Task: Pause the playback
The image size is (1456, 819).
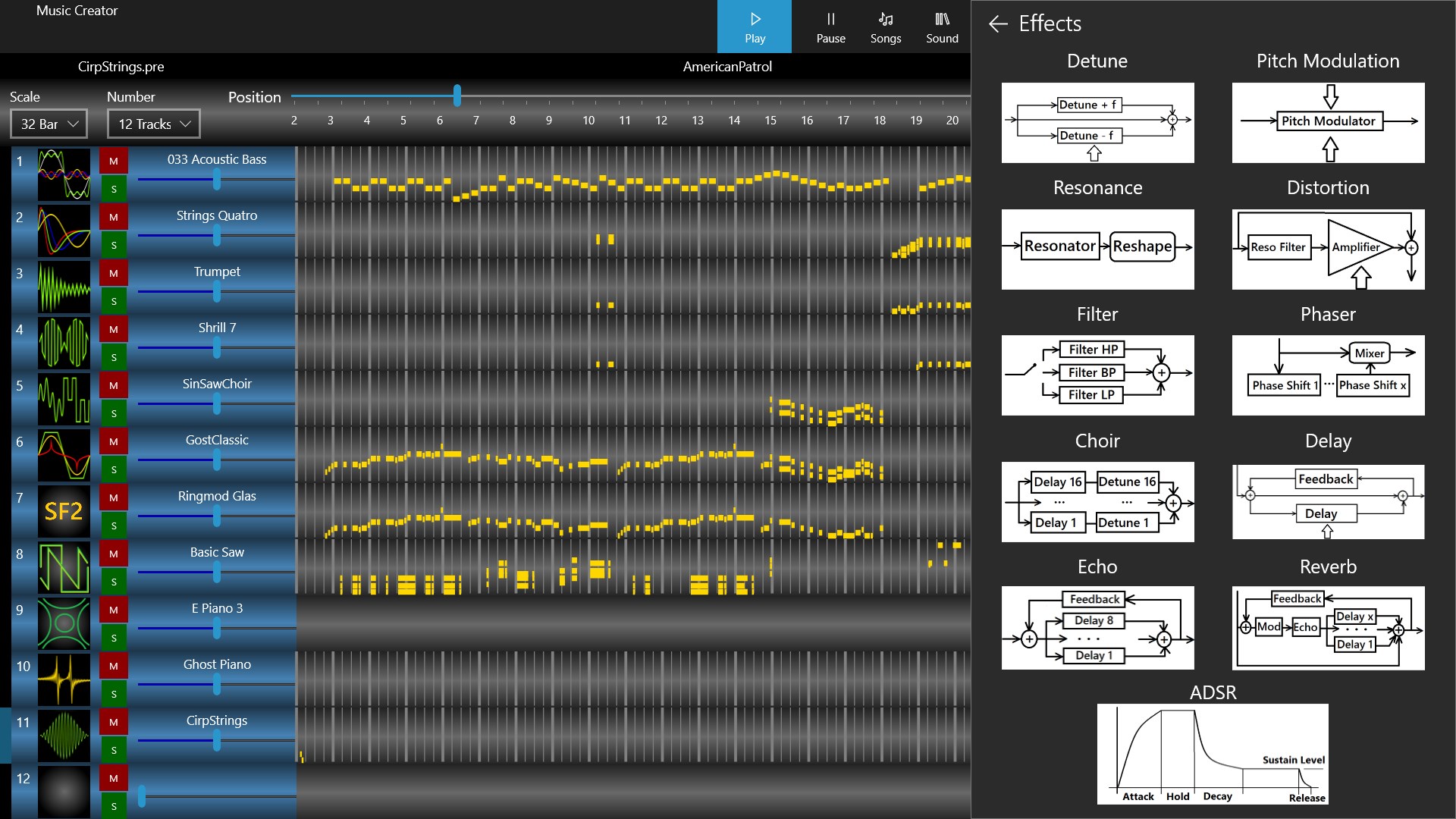Action: [830, 27]
